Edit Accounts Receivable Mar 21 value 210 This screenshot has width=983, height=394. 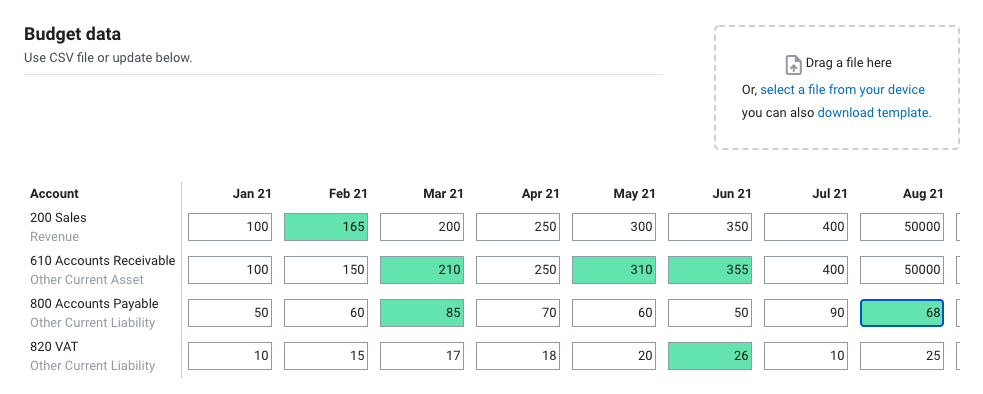(x=422, y=270)
